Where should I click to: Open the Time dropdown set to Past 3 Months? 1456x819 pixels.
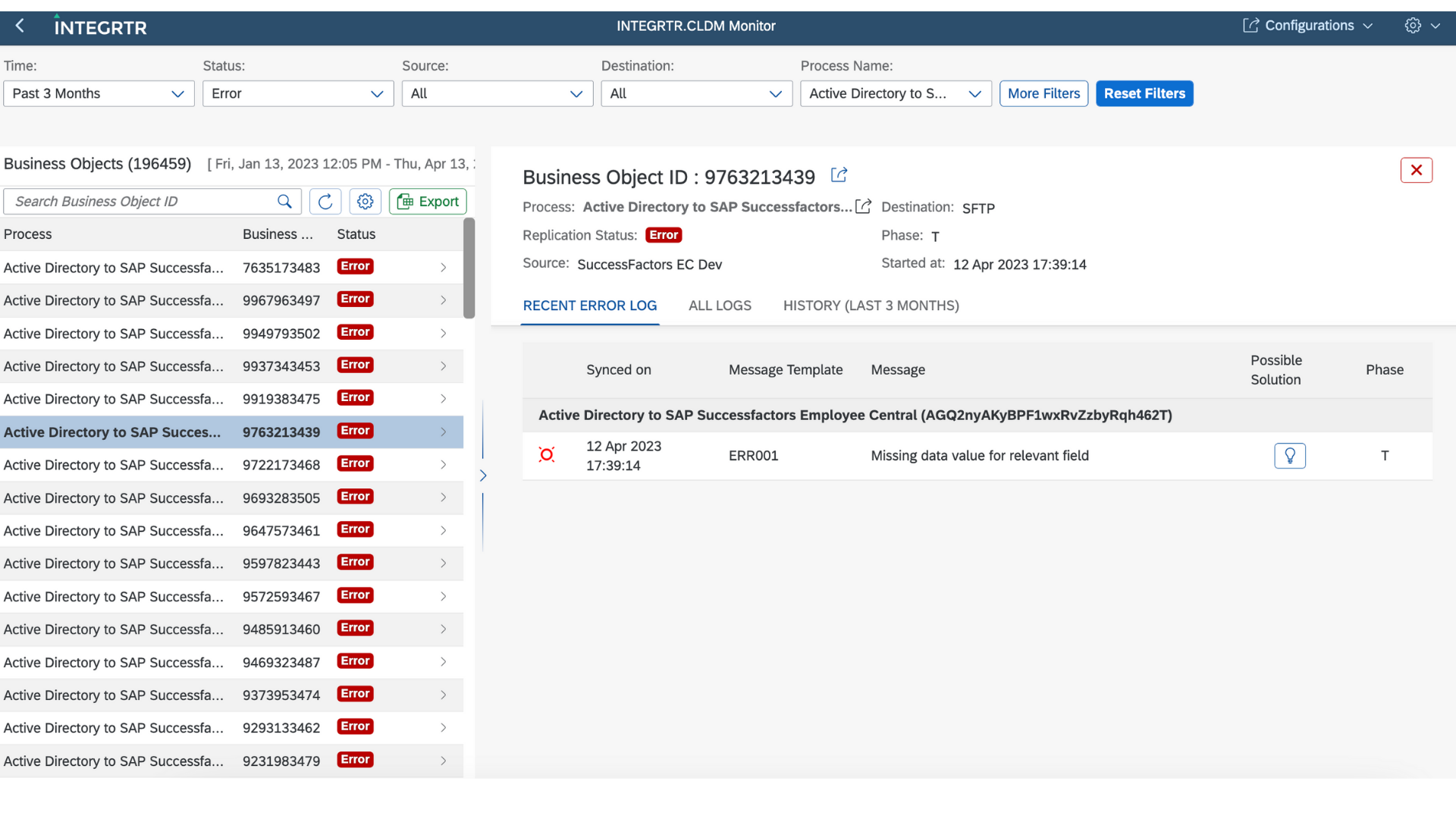tap(99, 94)
